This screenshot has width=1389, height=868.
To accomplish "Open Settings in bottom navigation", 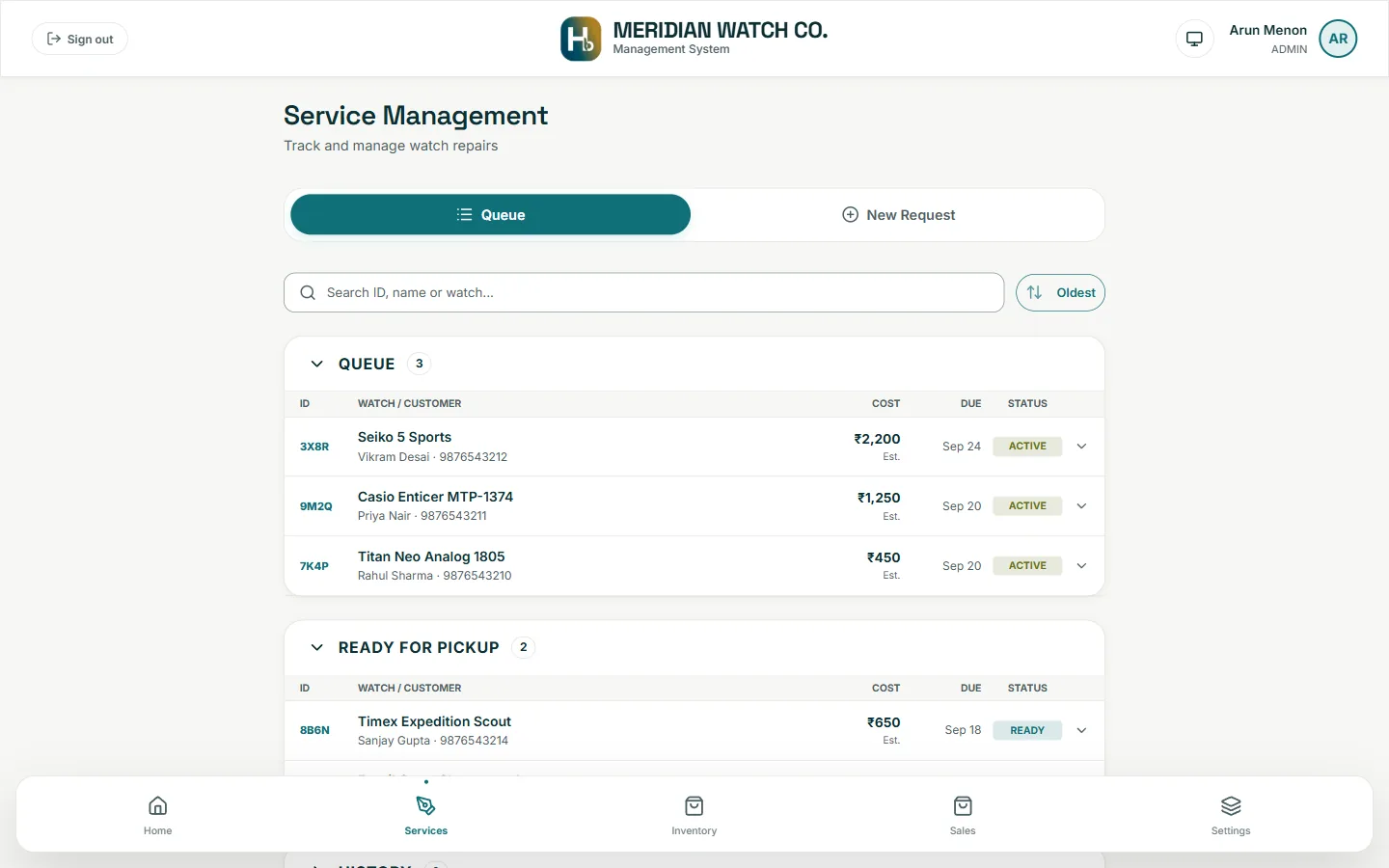I will (x=1231, y=815).
